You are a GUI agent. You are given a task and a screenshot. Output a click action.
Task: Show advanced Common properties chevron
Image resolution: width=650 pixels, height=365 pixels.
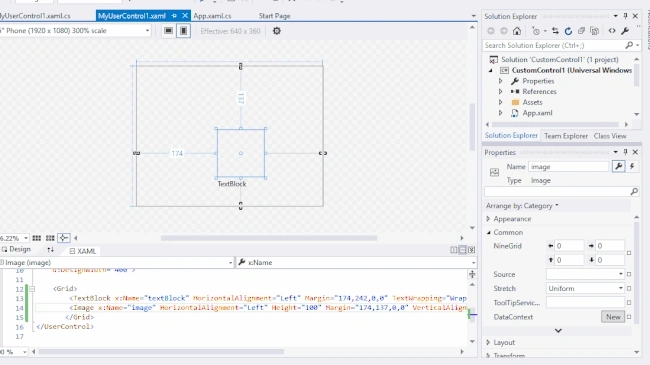point(558,331)
